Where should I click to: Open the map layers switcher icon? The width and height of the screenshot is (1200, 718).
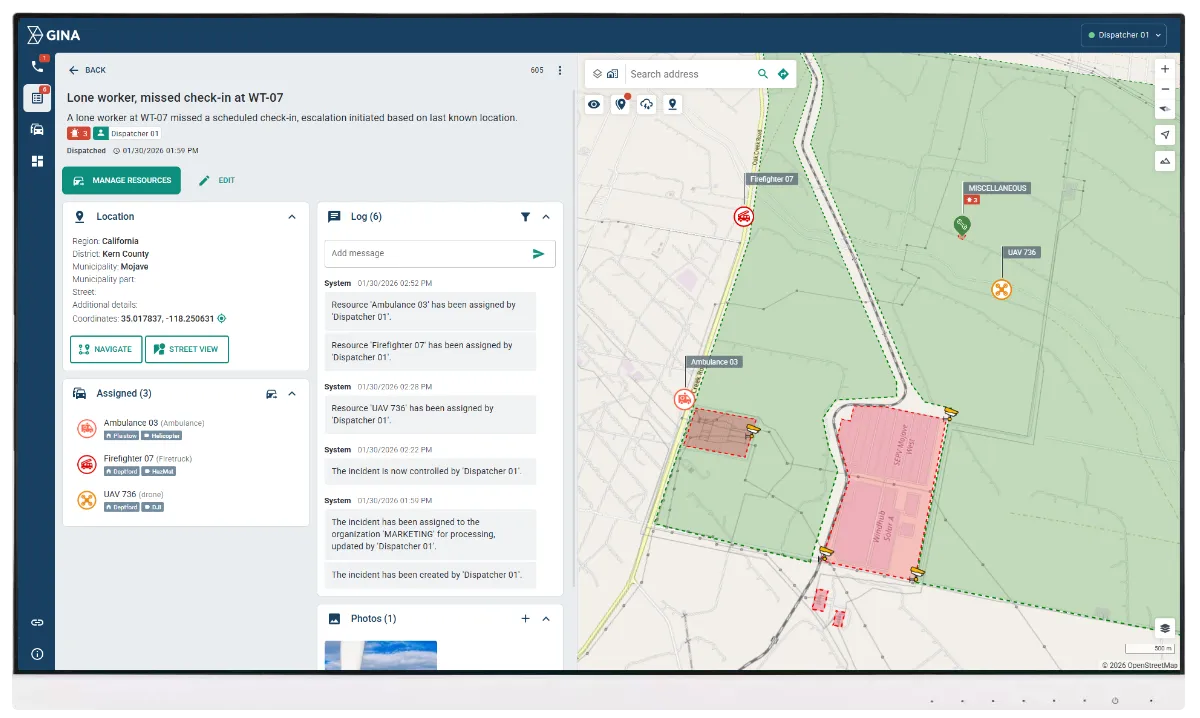pyautogui.click(x=1164, y=628)
